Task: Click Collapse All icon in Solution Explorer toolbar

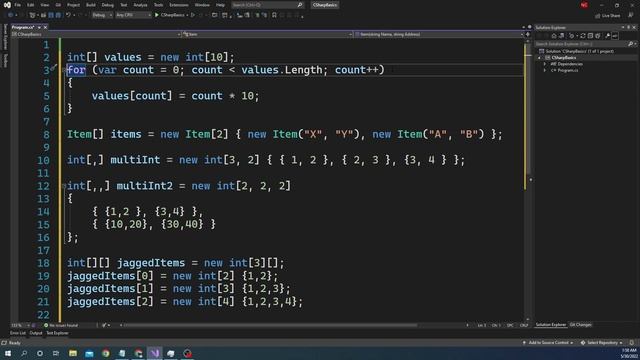Action: click(x=590, y=36)
